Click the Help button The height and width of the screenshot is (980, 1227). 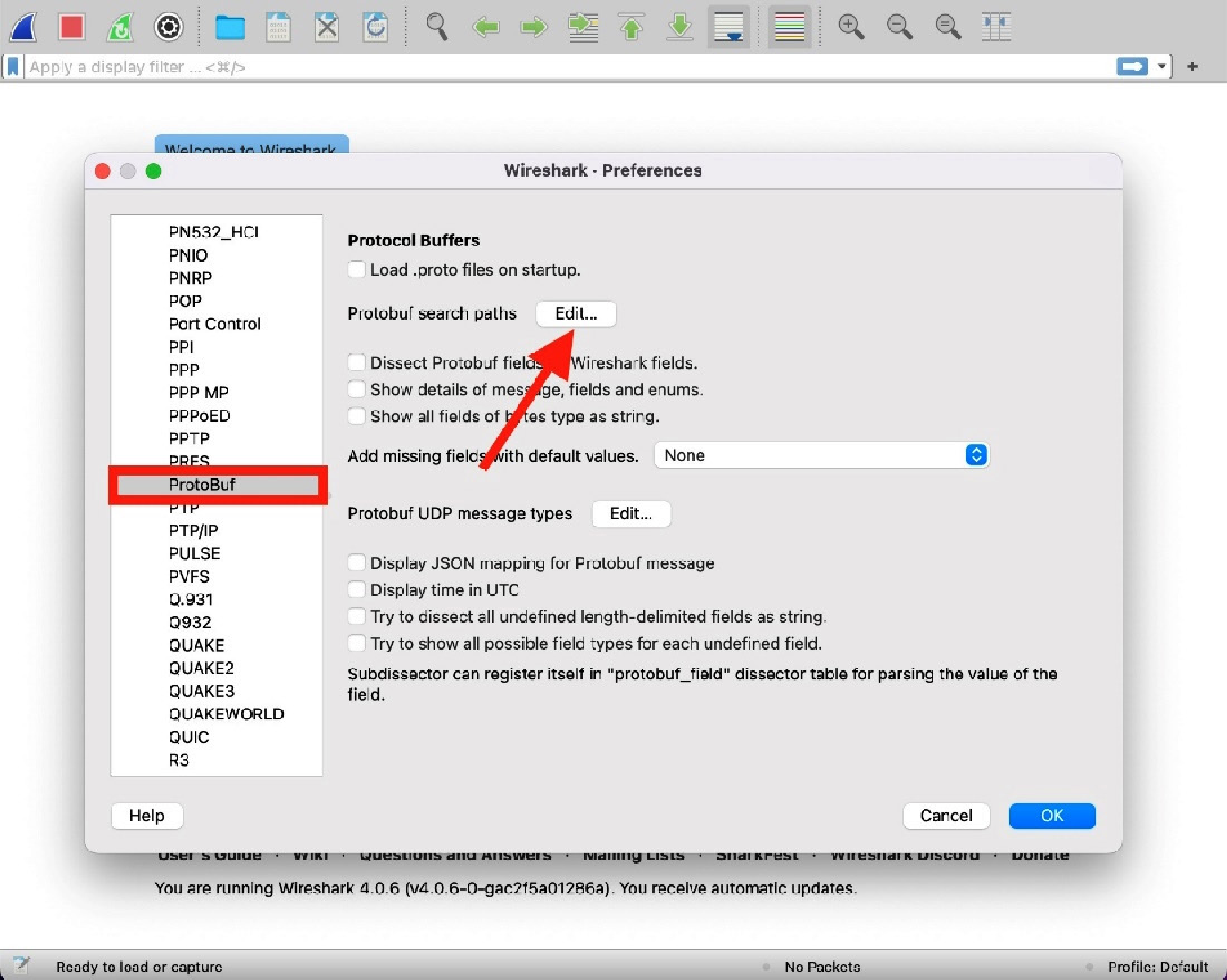146,816
